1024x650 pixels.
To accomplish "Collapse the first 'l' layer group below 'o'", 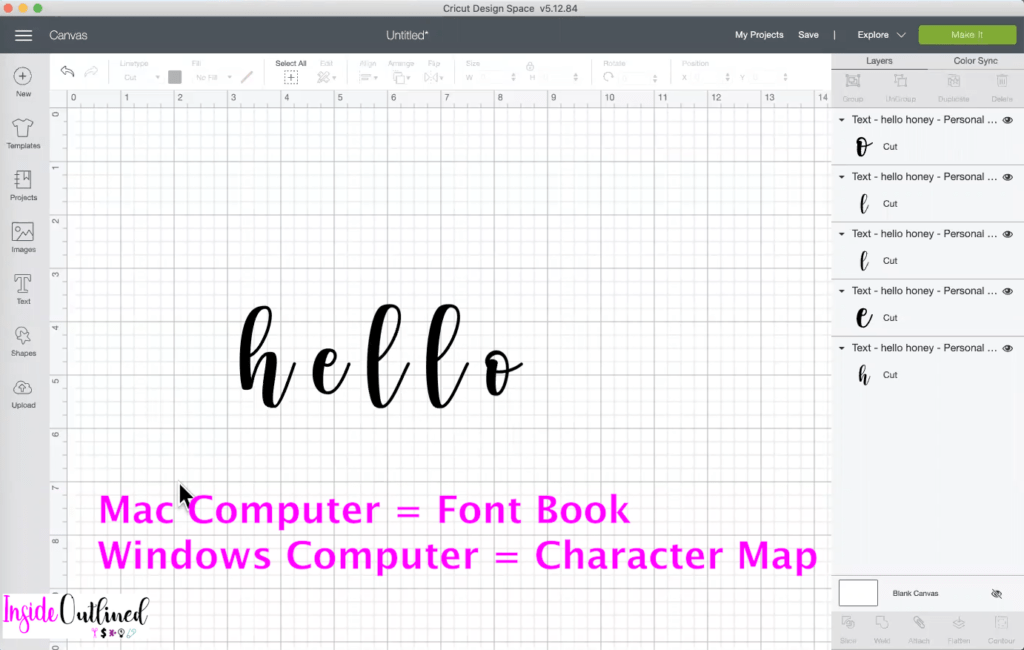I will [842, 177].
